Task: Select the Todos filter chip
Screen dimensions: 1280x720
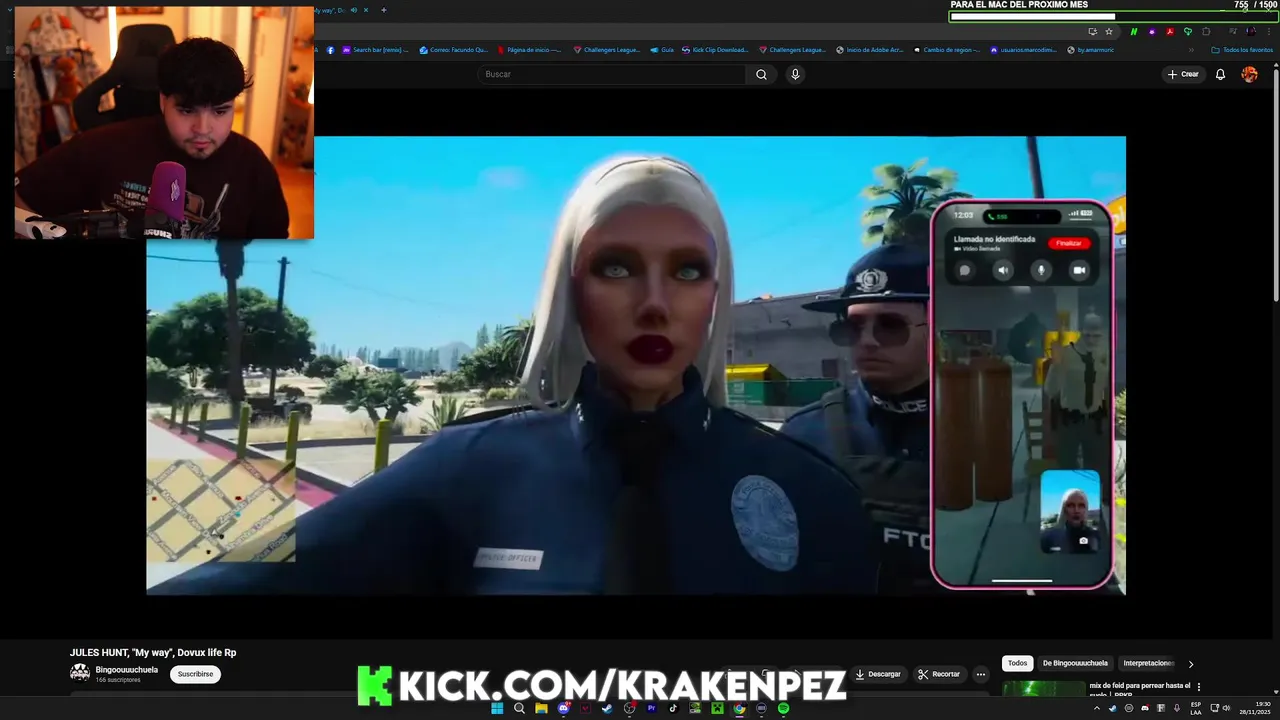Action: (1017, 663)
